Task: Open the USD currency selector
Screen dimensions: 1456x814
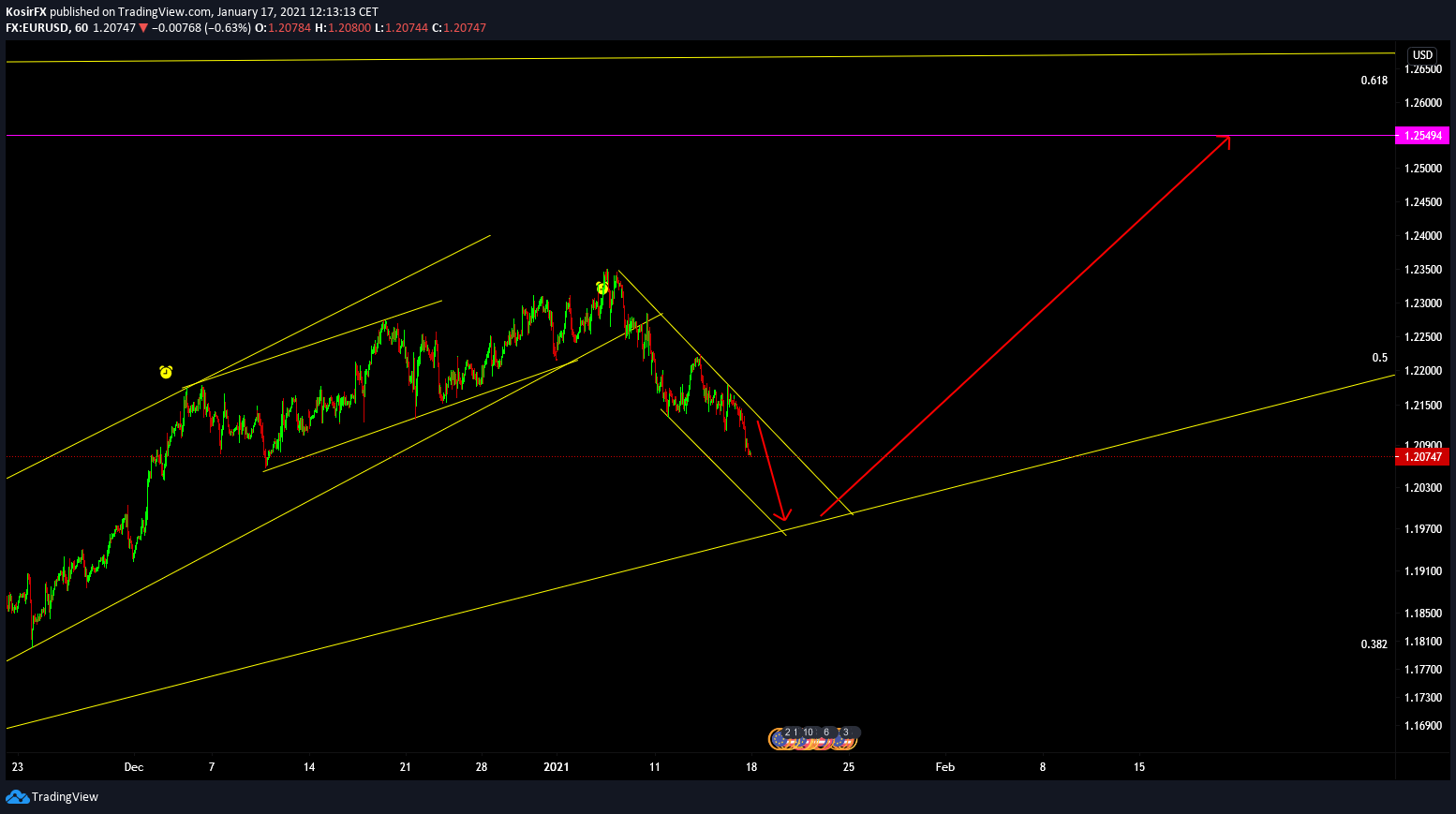Action: pyautogui.click(x=1422, y=54)
